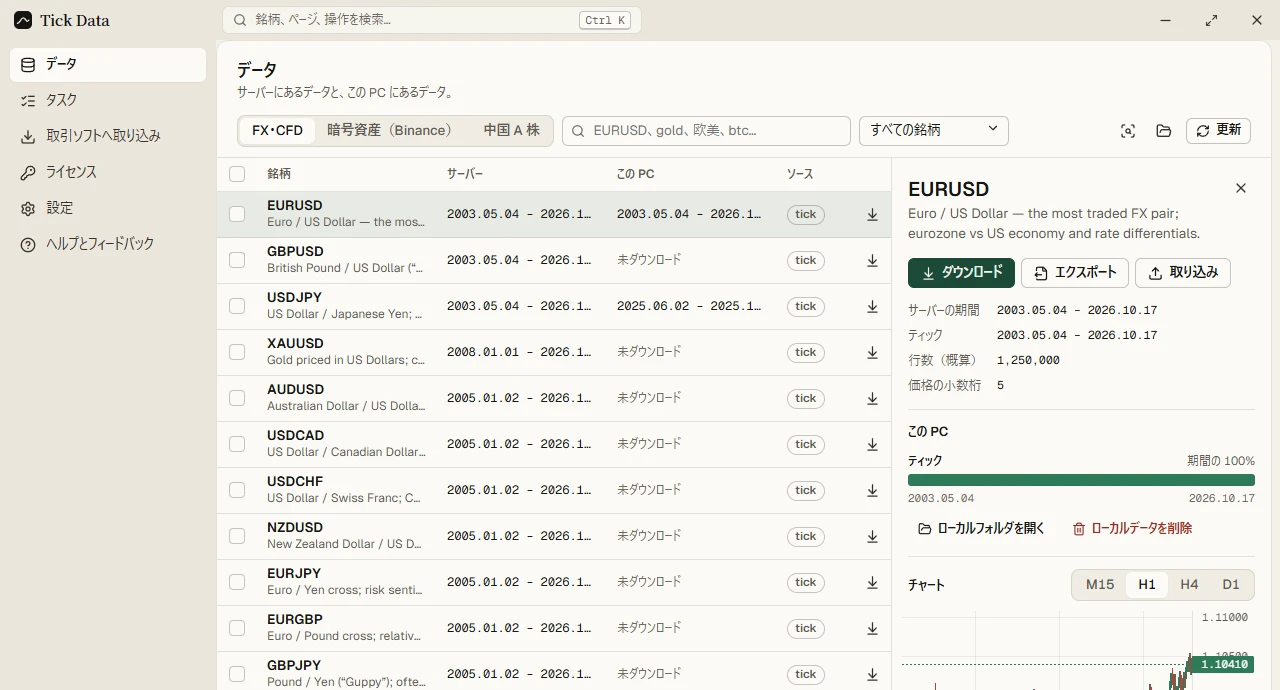Click tick badge in EURUSD row

coord(806,214)
